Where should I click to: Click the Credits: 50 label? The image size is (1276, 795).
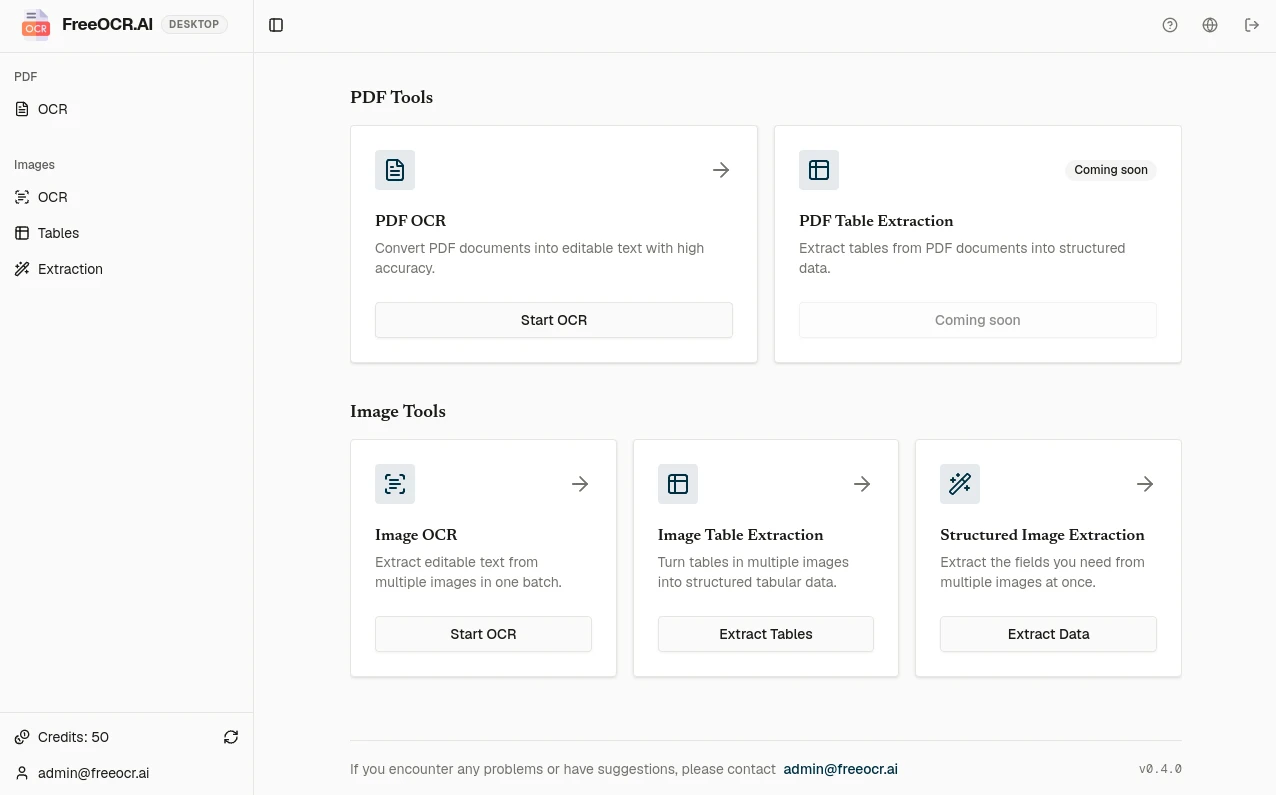click(73, 737)
